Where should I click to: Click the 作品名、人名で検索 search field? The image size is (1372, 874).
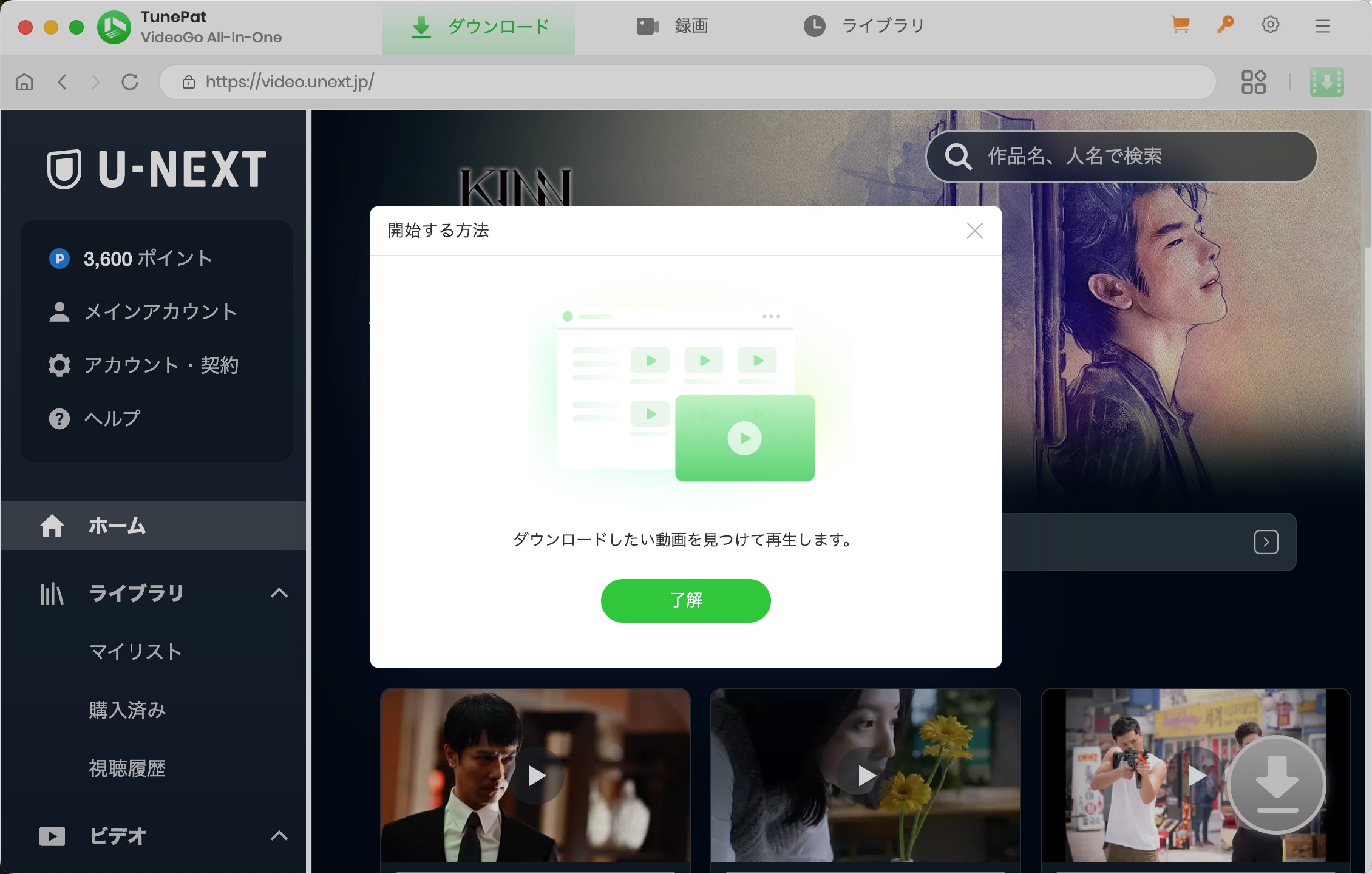tap(1122, 157)
